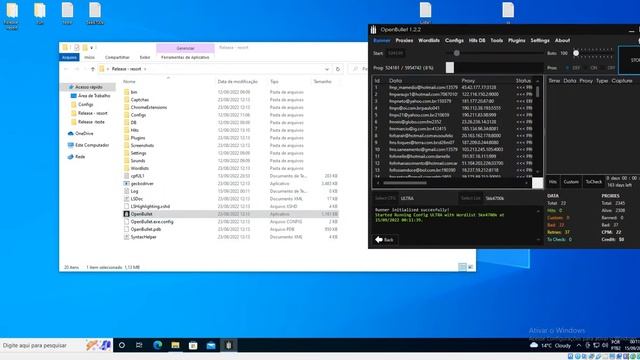Sort runner list by Data column

tap(395, 81)
